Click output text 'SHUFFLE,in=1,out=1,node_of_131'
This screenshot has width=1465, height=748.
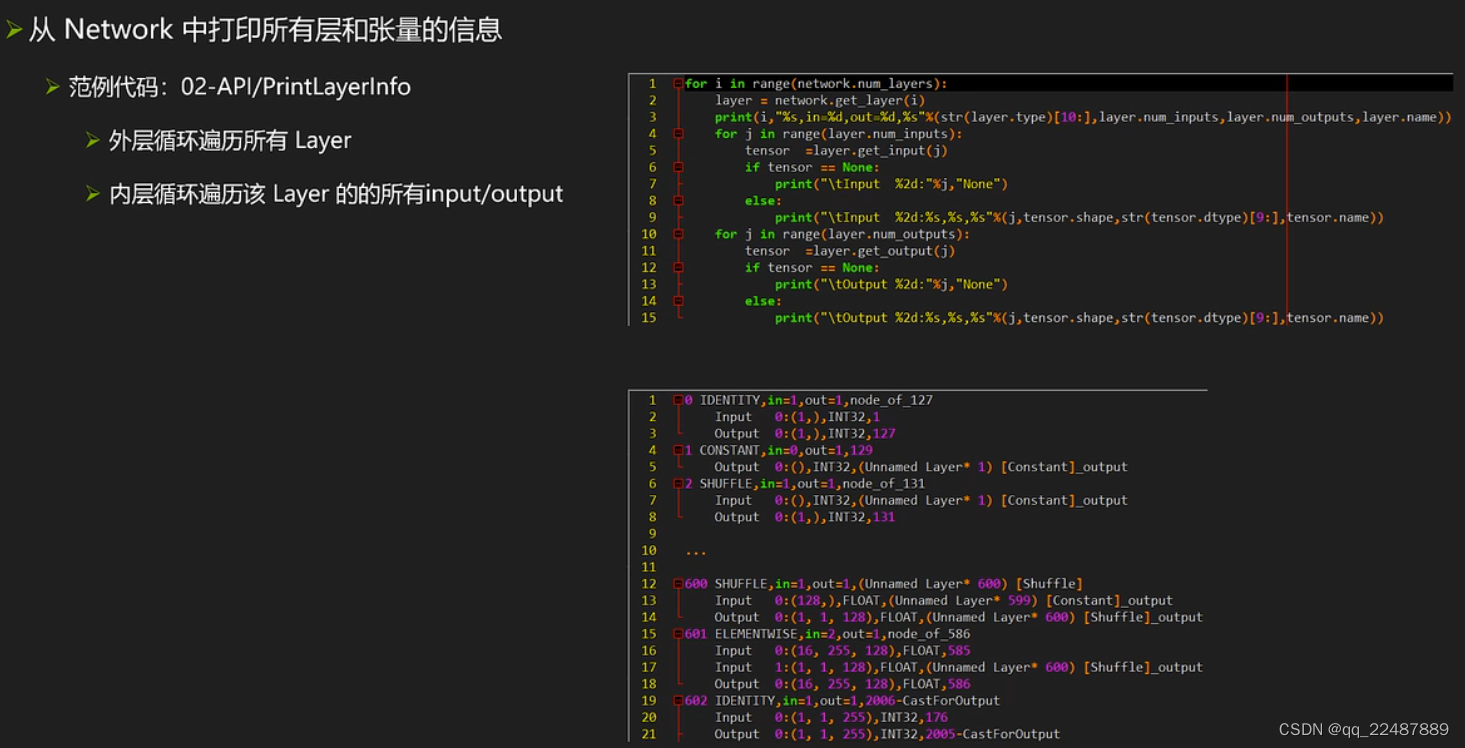(x=812, y=484)
